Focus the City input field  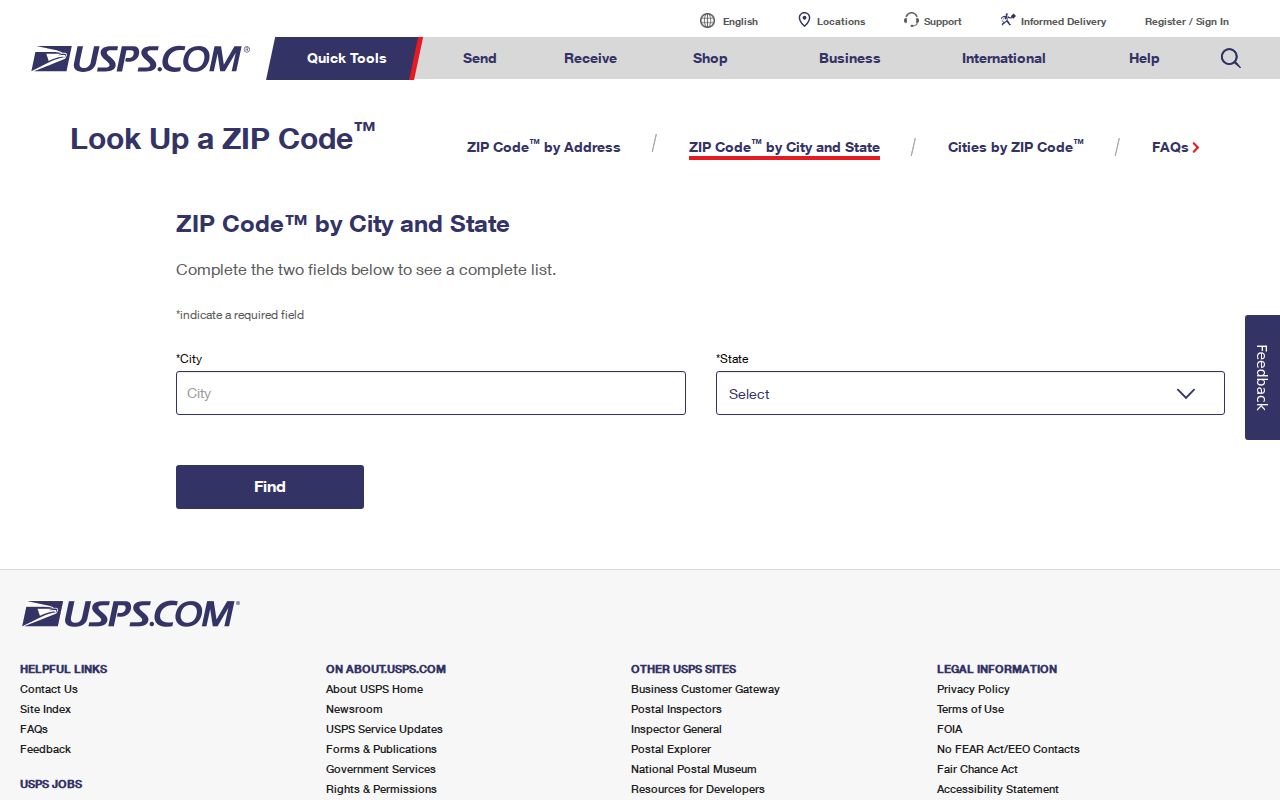431,393
